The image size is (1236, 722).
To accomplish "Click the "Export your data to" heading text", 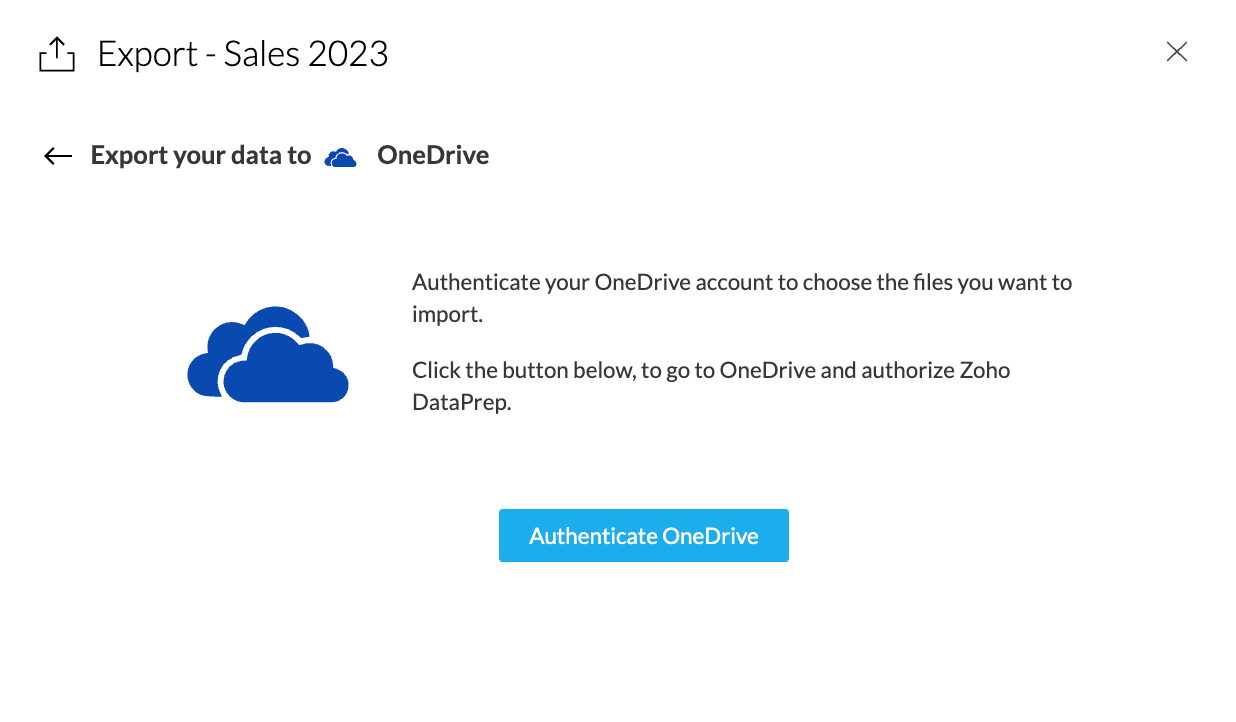I will click(201, 156).
